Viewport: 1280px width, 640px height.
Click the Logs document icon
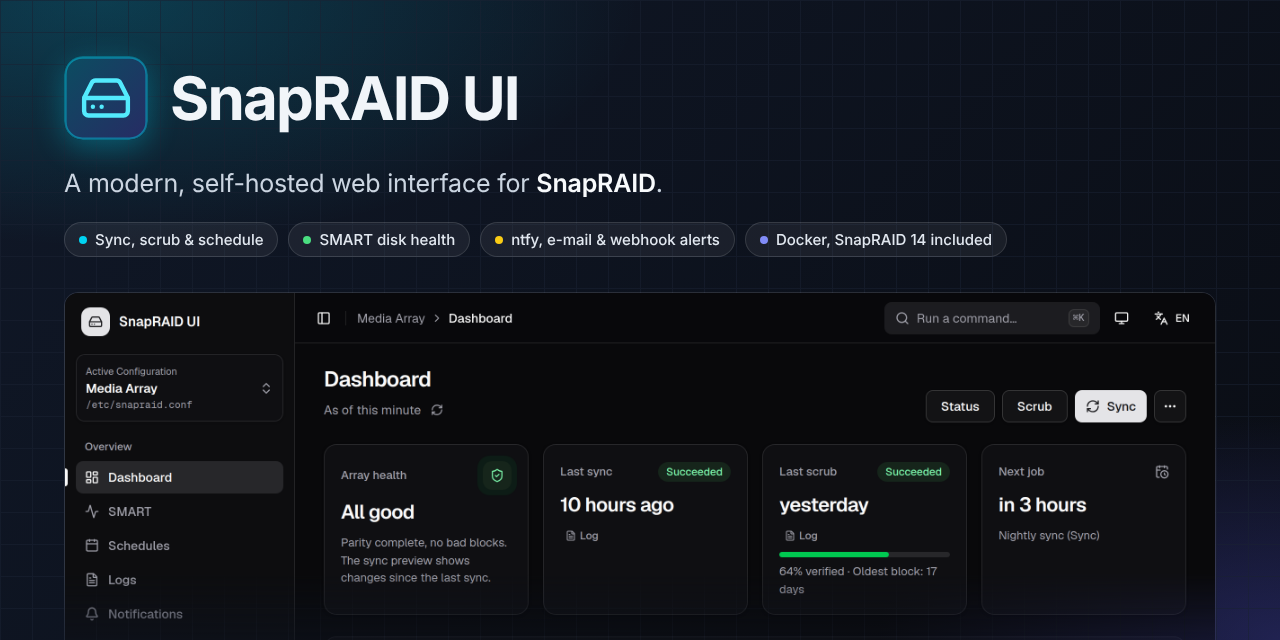(92, 579)
